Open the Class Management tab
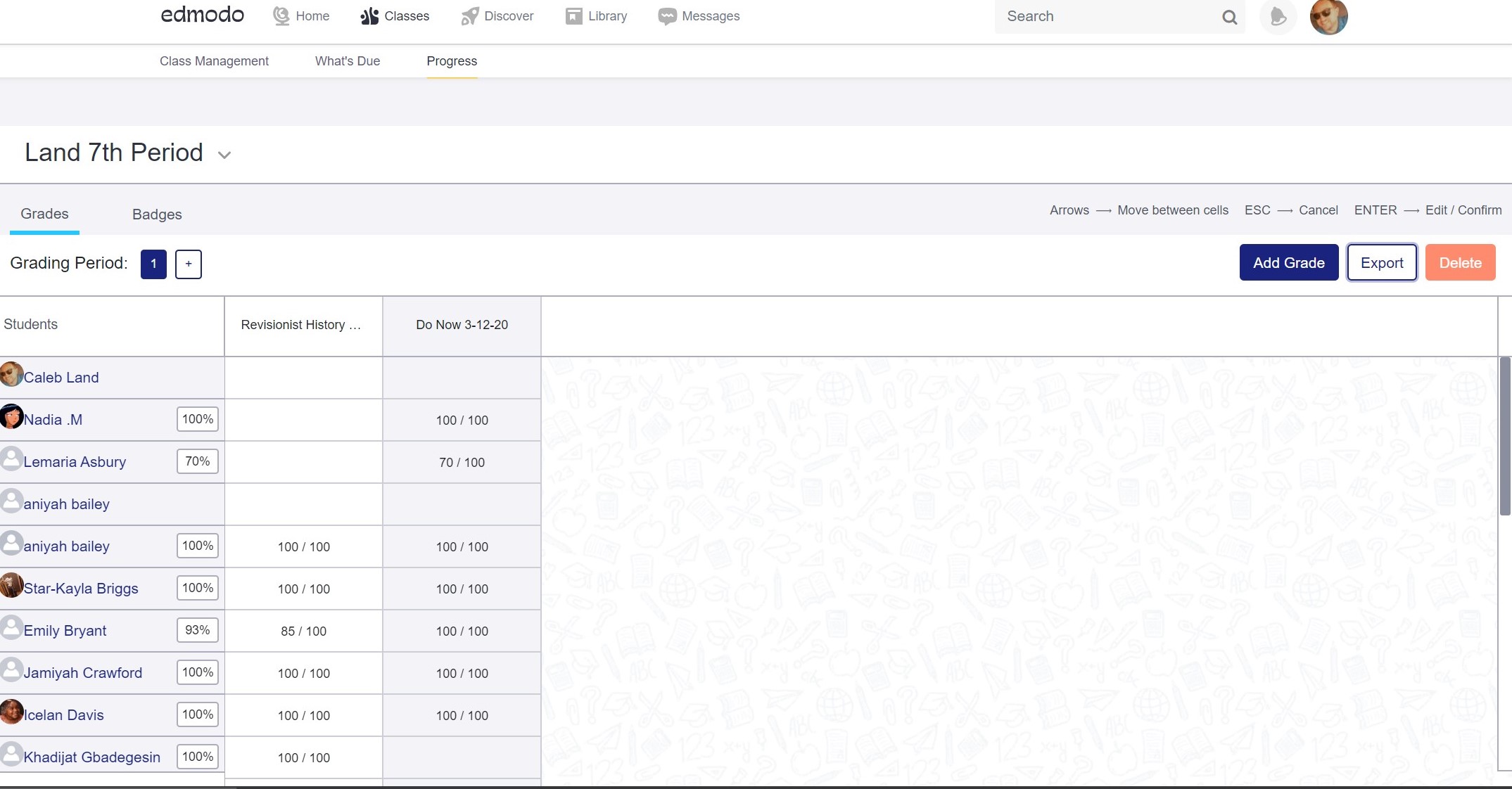The image size is (1512, 789). [214, 61]
